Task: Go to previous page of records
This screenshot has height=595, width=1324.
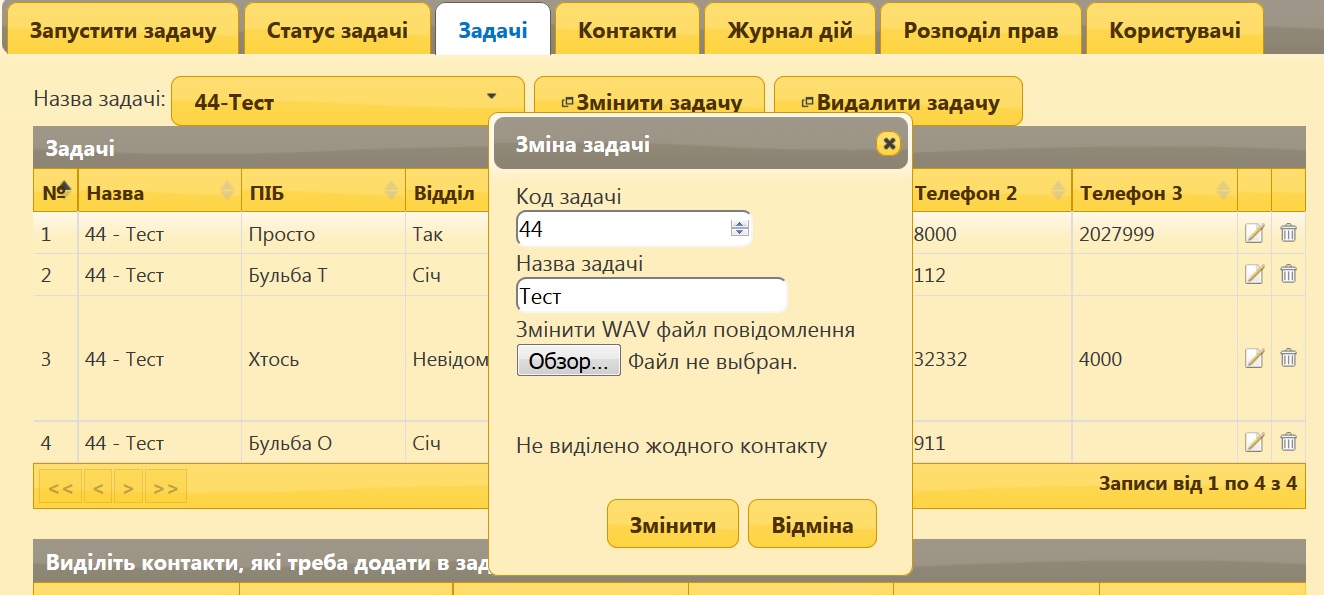Action: pos(98,487)
